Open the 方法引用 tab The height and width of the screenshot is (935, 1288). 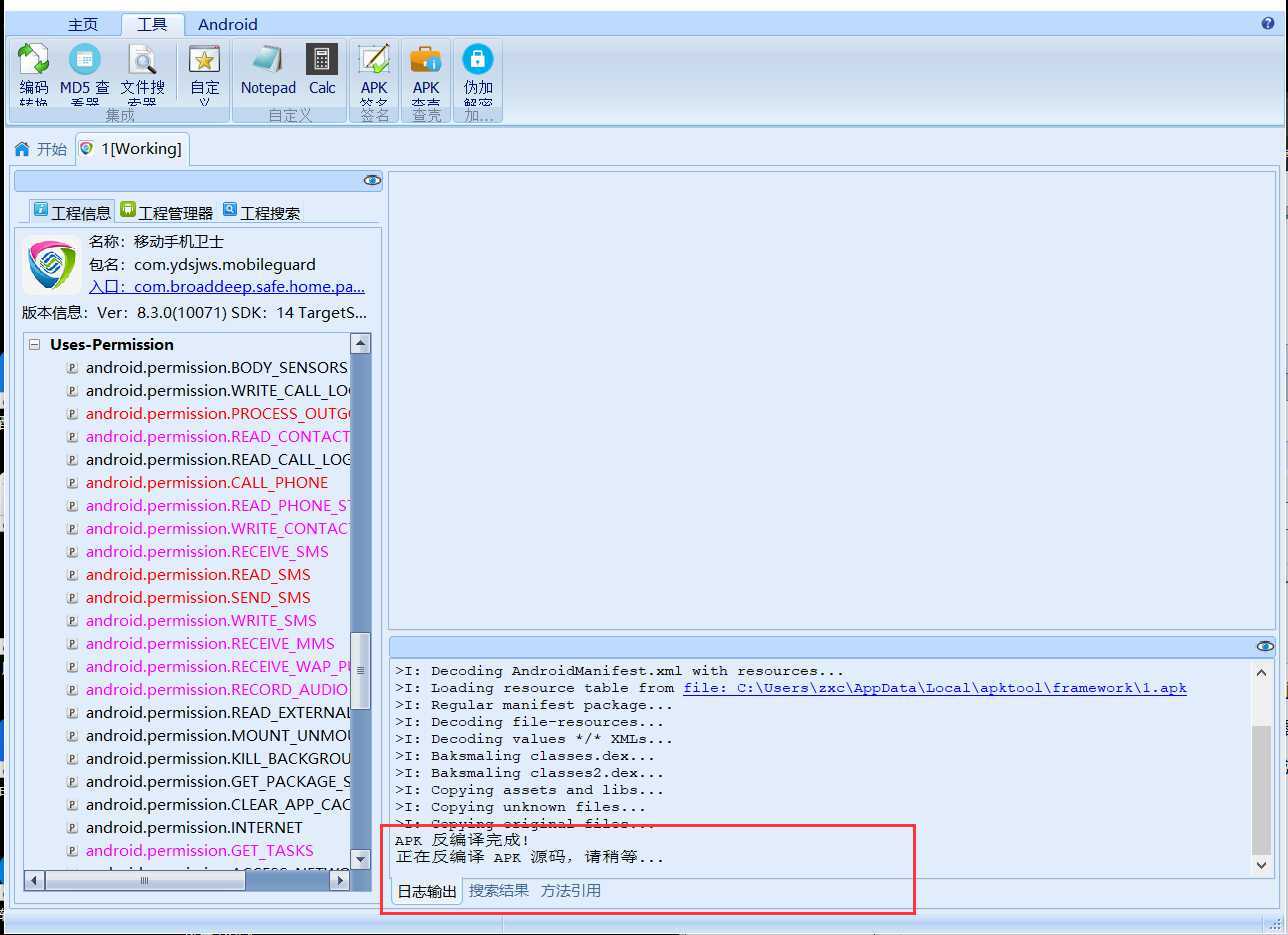click(x=571, y=890)
